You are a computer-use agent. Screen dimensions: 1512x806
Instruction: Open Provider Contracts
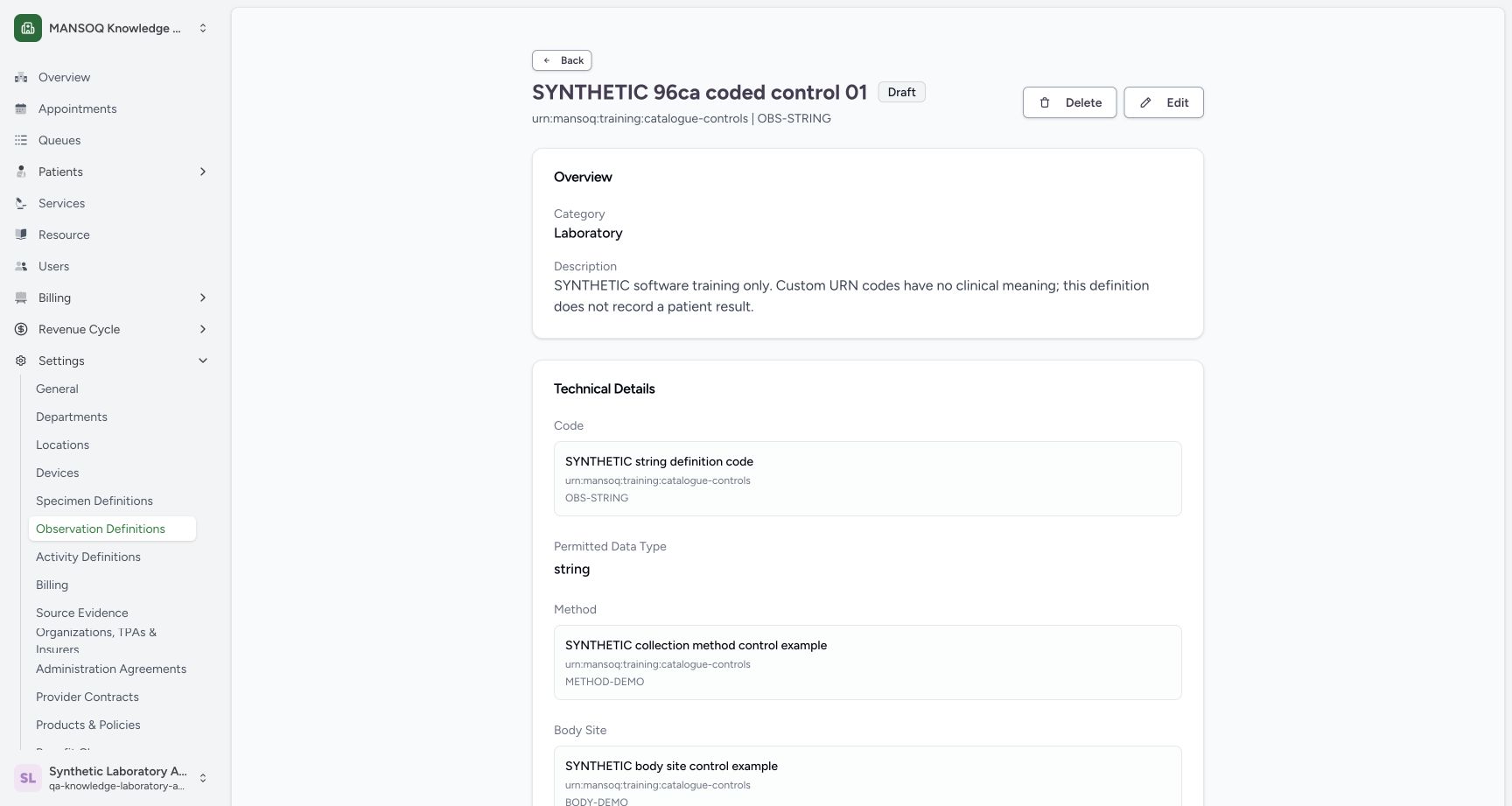(x=112, y=697)
